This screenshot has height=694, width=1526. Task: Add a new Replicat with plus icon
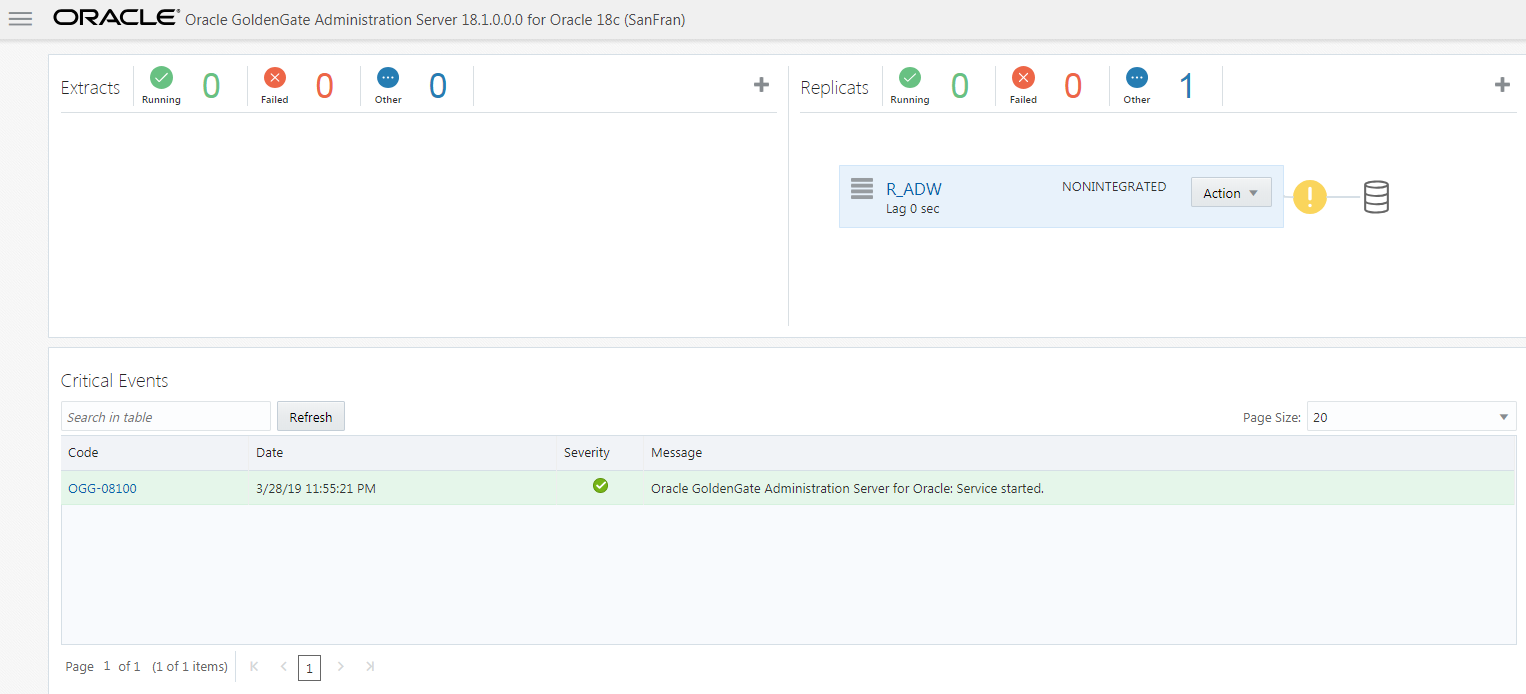pyautogui.click(x=1502, y=85)
